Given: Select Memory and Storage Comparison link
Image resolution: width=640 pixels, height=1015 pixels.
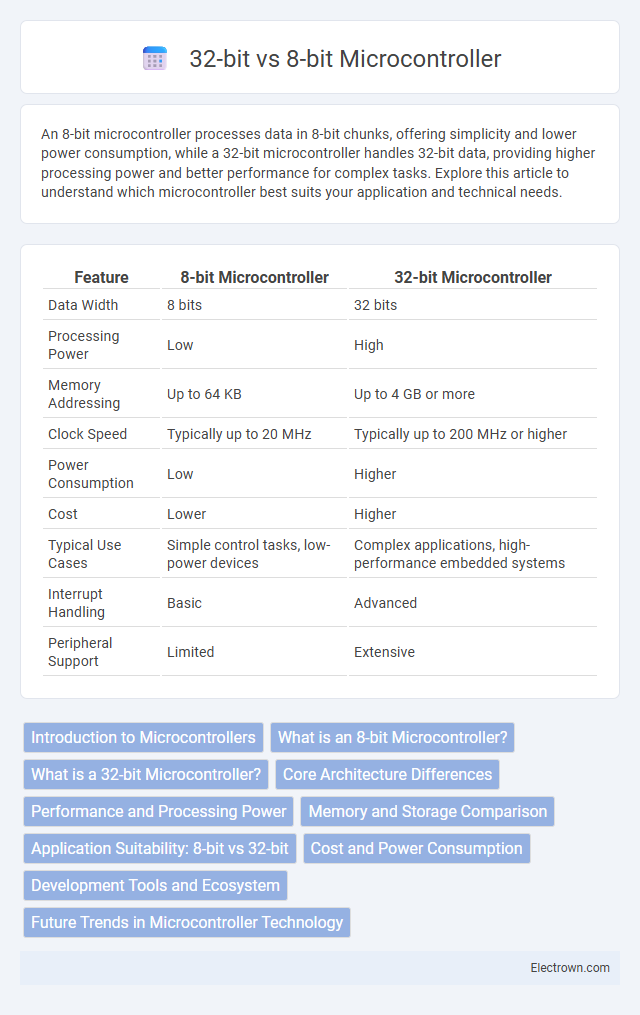Looking at the screenshot, I should (x=427, y=811).
